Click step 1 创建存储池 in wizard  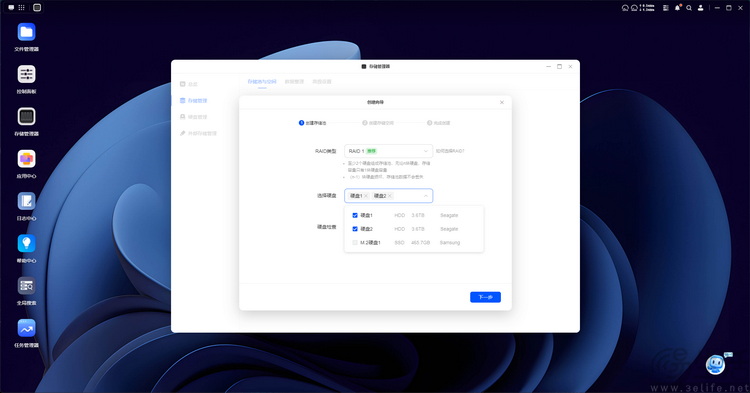coord(312,123)
